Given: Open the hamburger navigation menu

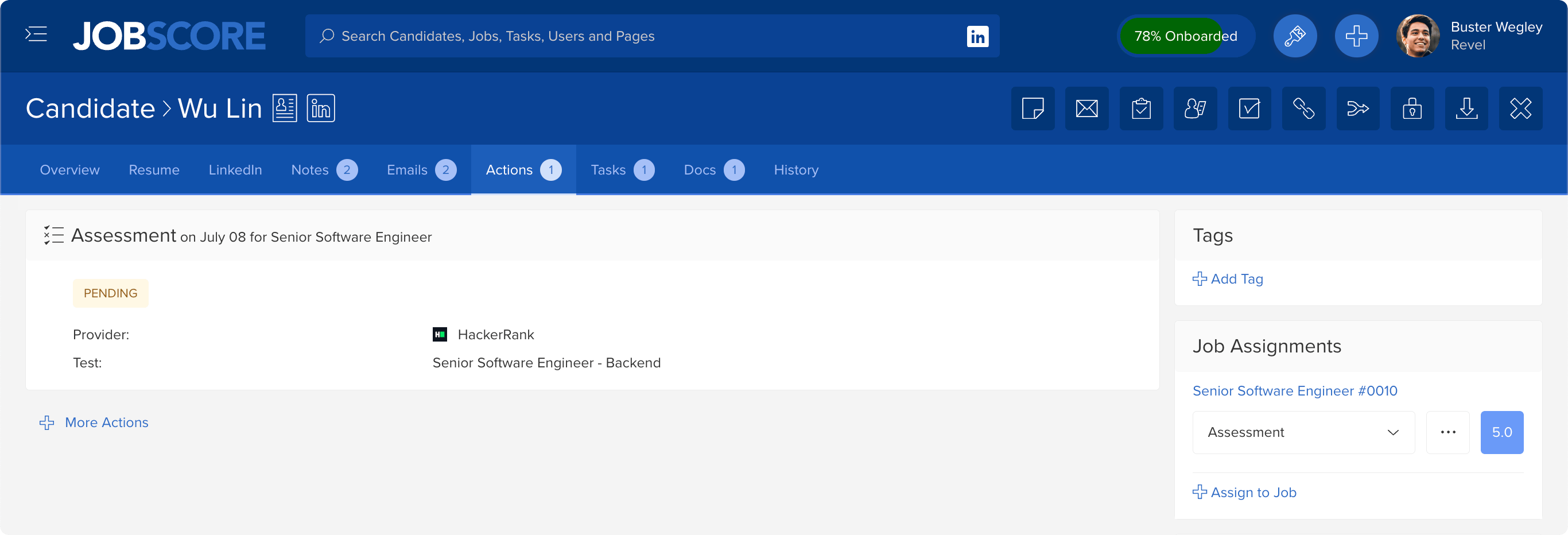Looking at the screenshot, I should [36, 34].
